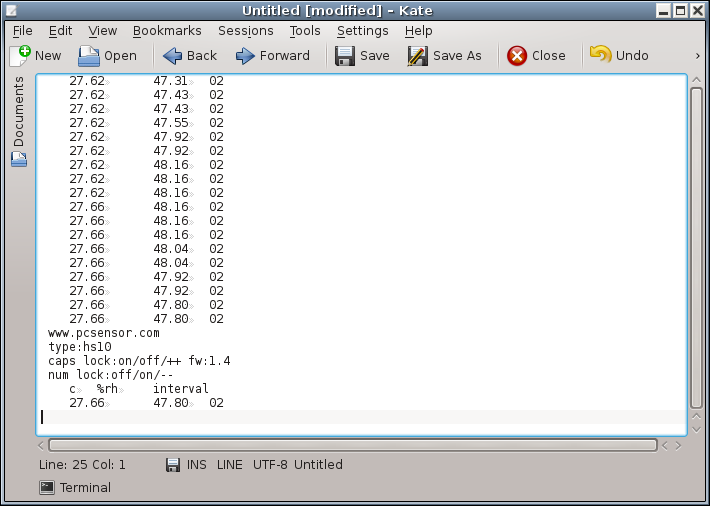Click the modified-state floppy icon in status bar
Viewport: 710px width, 506px height.
(x=173, y=465)
